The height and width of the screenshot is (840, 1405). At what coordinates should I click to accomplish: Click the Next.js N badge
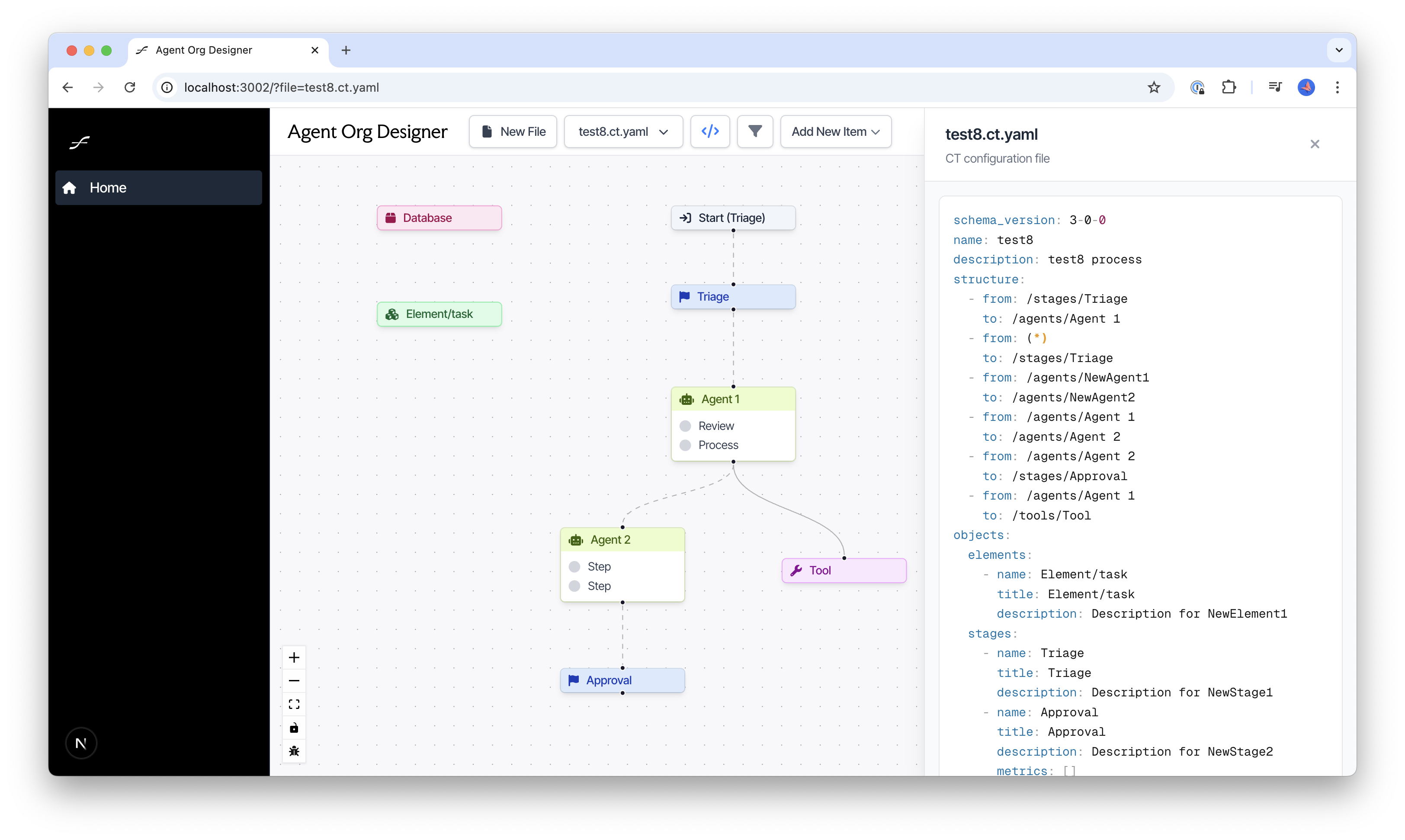(x=81, y=743)
